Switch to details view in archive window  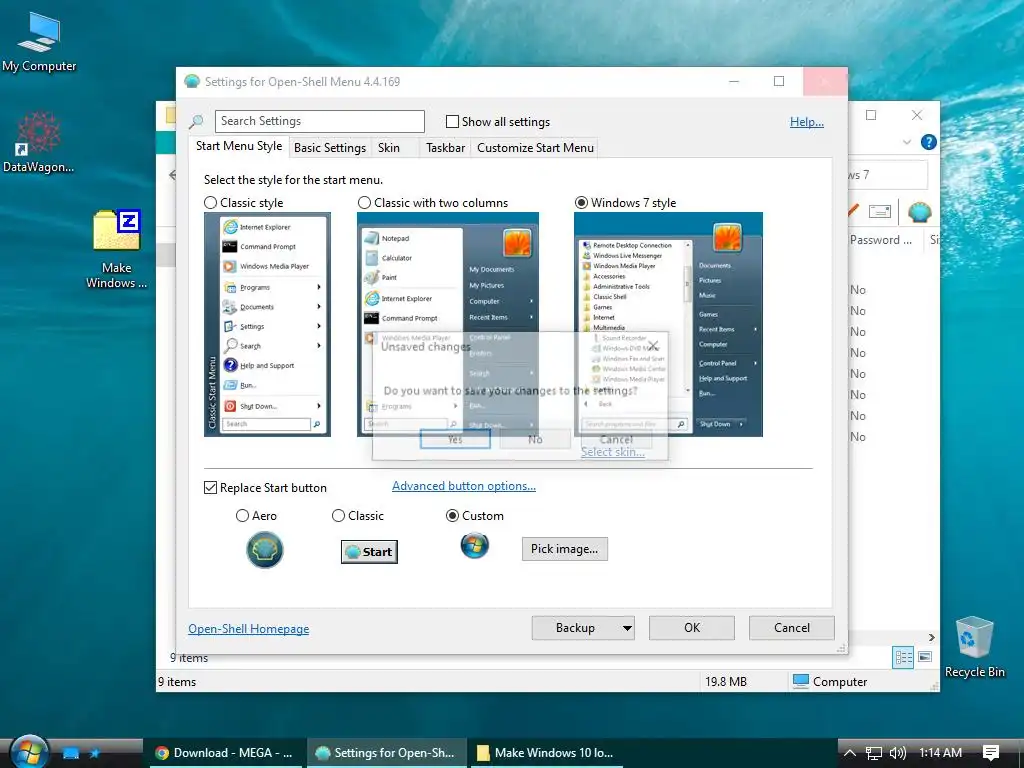(x=903, y=658)
